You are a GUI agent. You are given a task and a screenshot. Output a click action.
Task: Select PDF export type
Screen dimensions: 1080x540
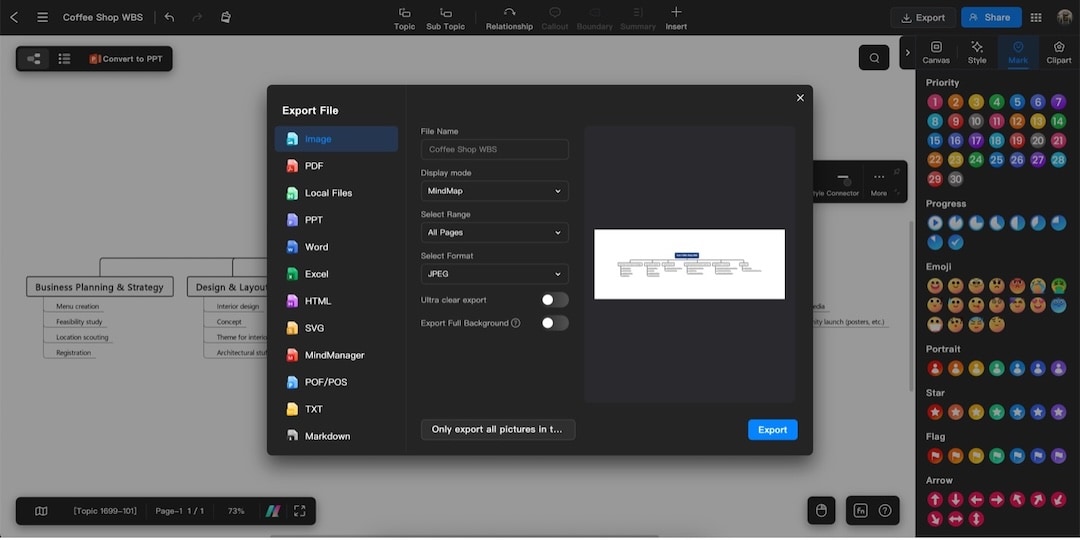[336, 166]
